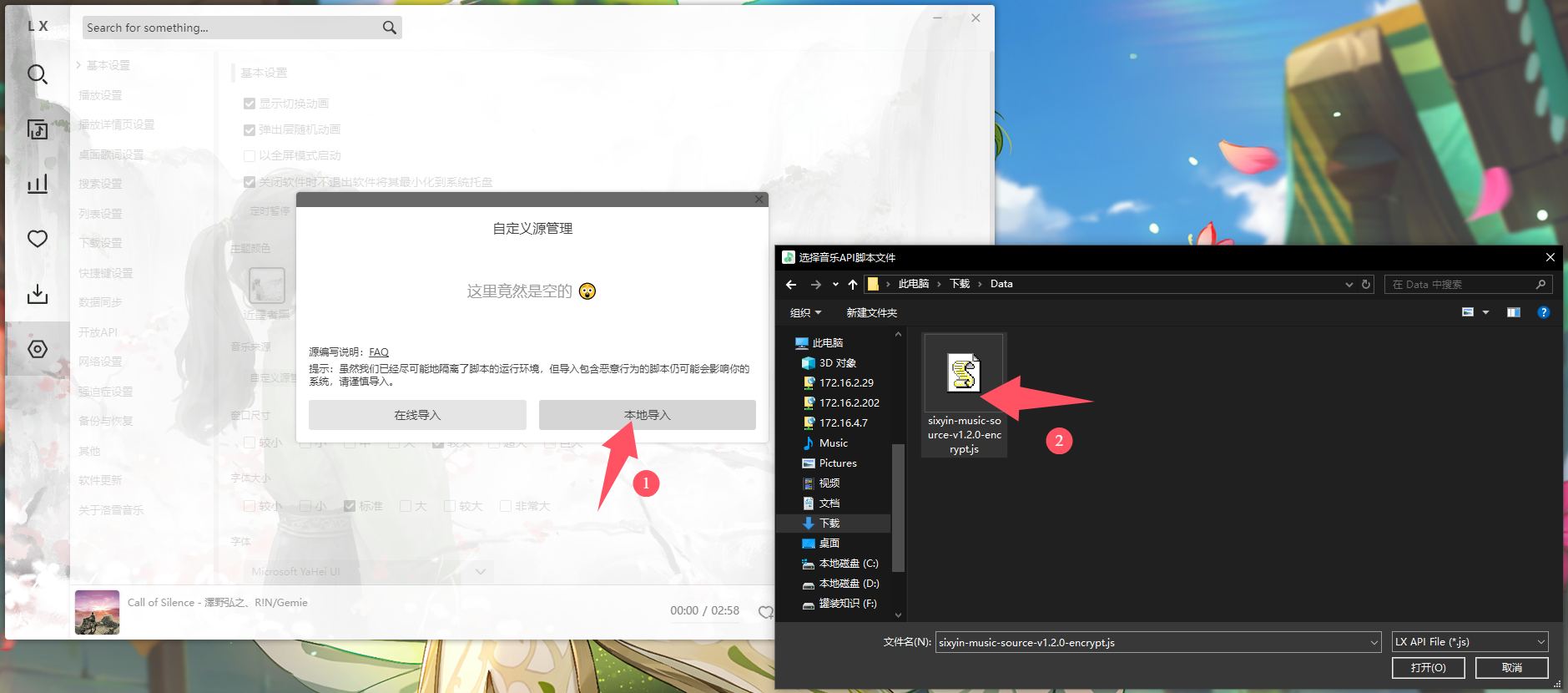Select 此电脑 in navigation tree
This screenshot has width=1568, height=693.
coord(828,343)
